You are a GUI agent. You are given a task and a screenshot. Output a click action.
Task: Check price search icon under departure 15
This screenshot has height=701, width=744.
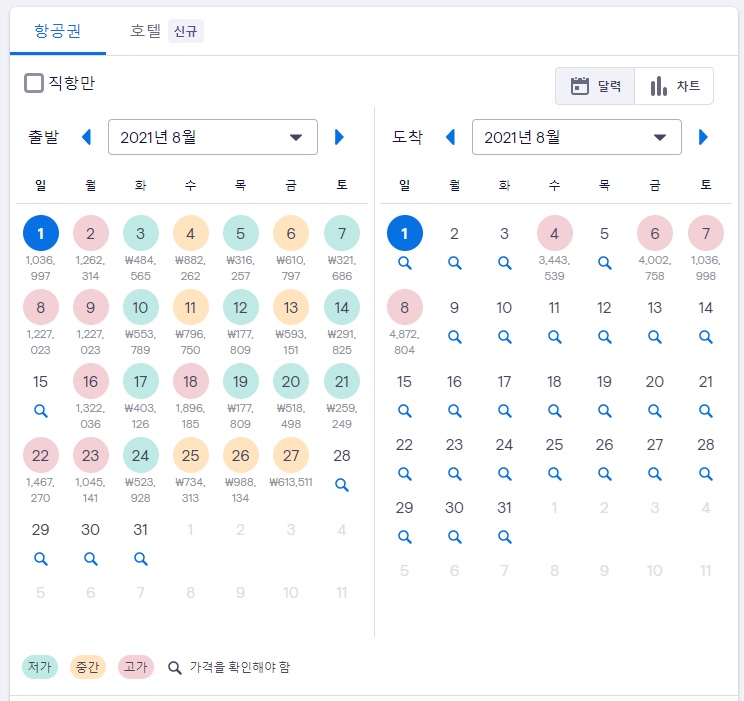point(41,411)
